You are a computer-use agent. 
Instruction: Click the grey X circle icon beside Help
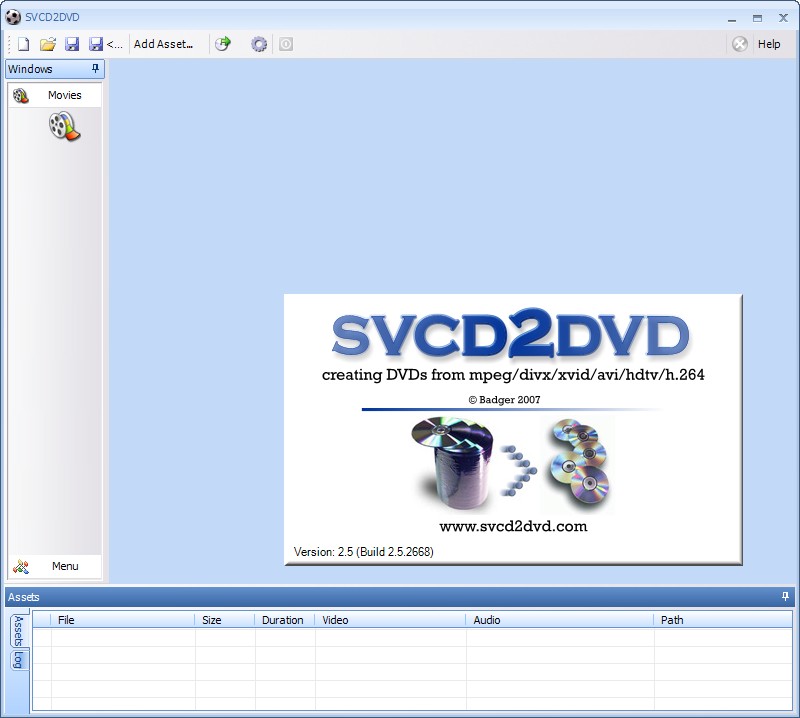pos(740,44)
